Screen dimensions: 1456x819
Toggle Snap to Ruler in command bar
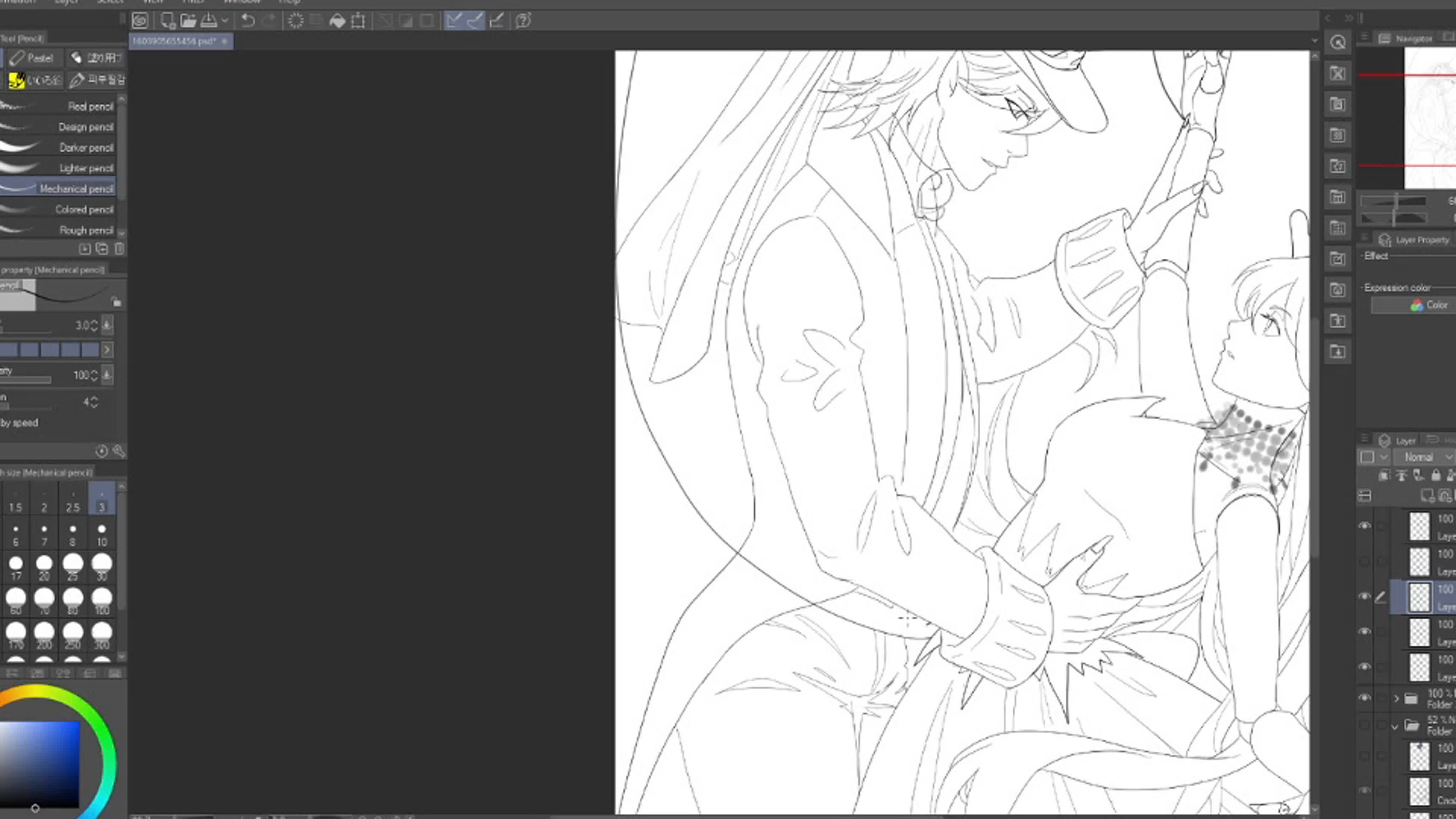pyautogui.click(x=454, y=21)
